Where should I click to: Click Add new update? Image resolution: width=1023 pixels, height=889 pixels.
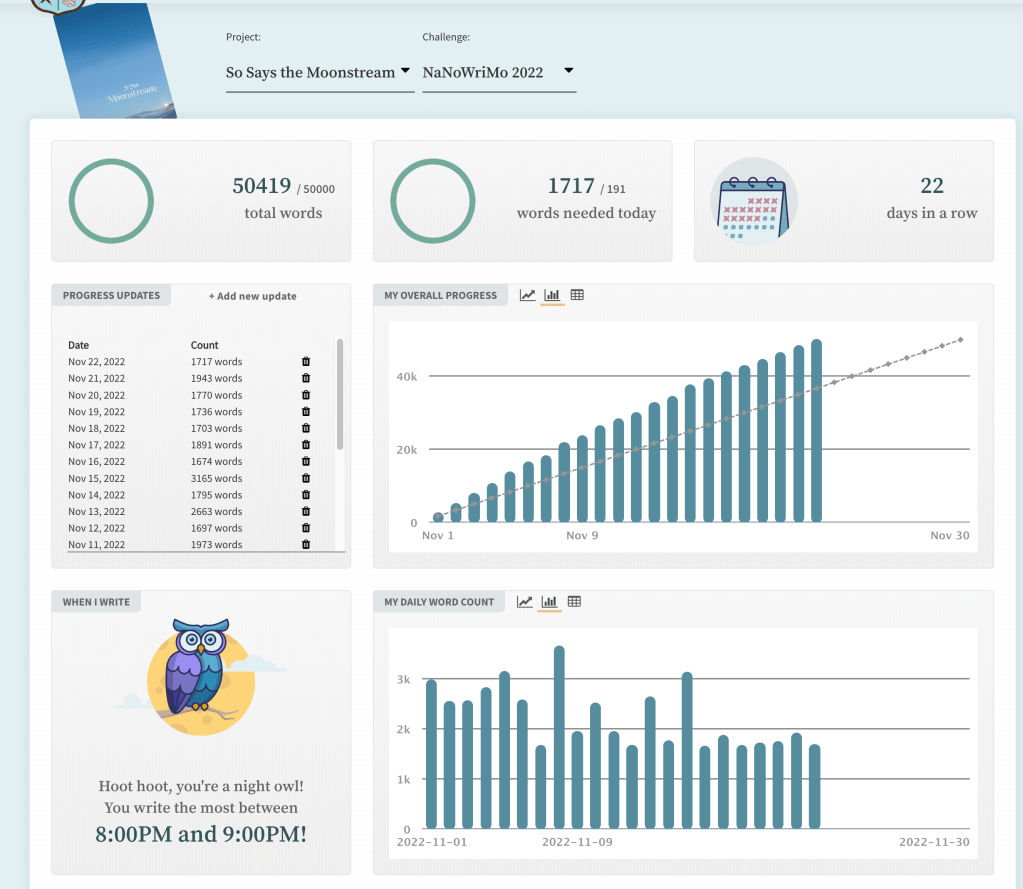tap(252, 296)
